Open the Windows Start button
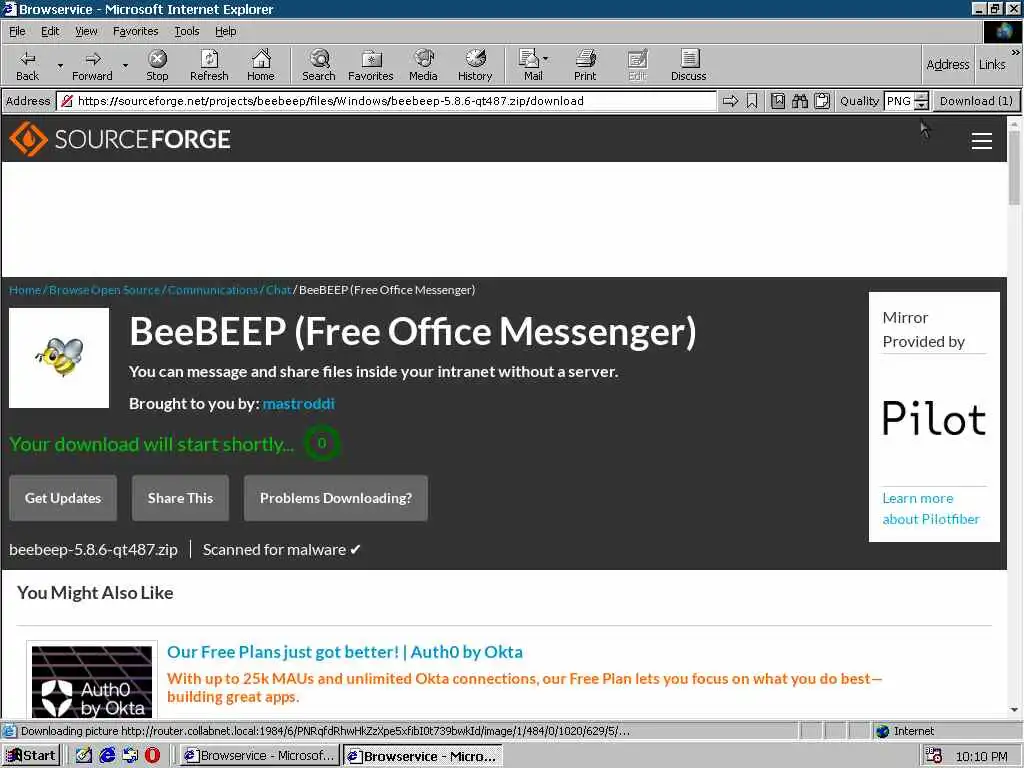1024x768 pixels. pos(31,756)
